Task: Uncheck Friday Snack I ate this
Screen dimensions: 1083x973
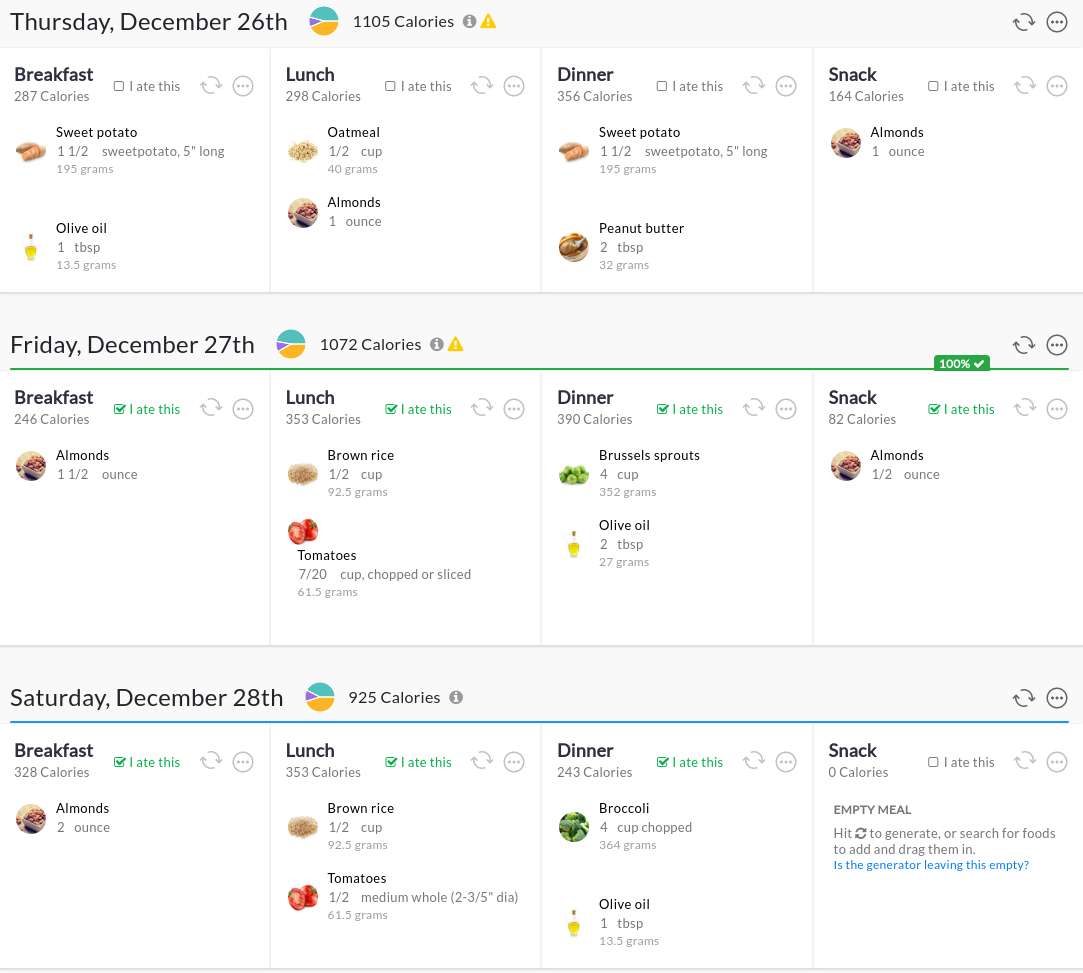Action: [x=934, y=410]
